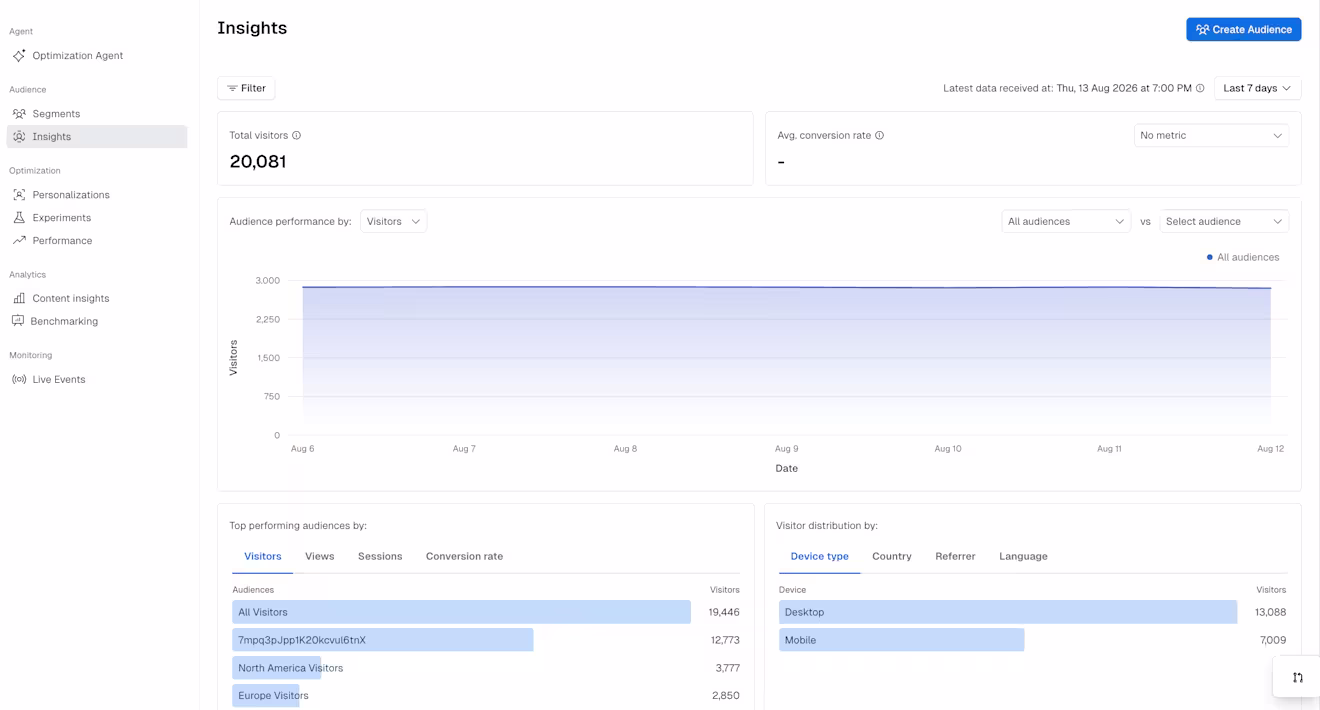Switch to the Conversion rate tab
The width and height of the screenshot is (1320, 710).
464,557
